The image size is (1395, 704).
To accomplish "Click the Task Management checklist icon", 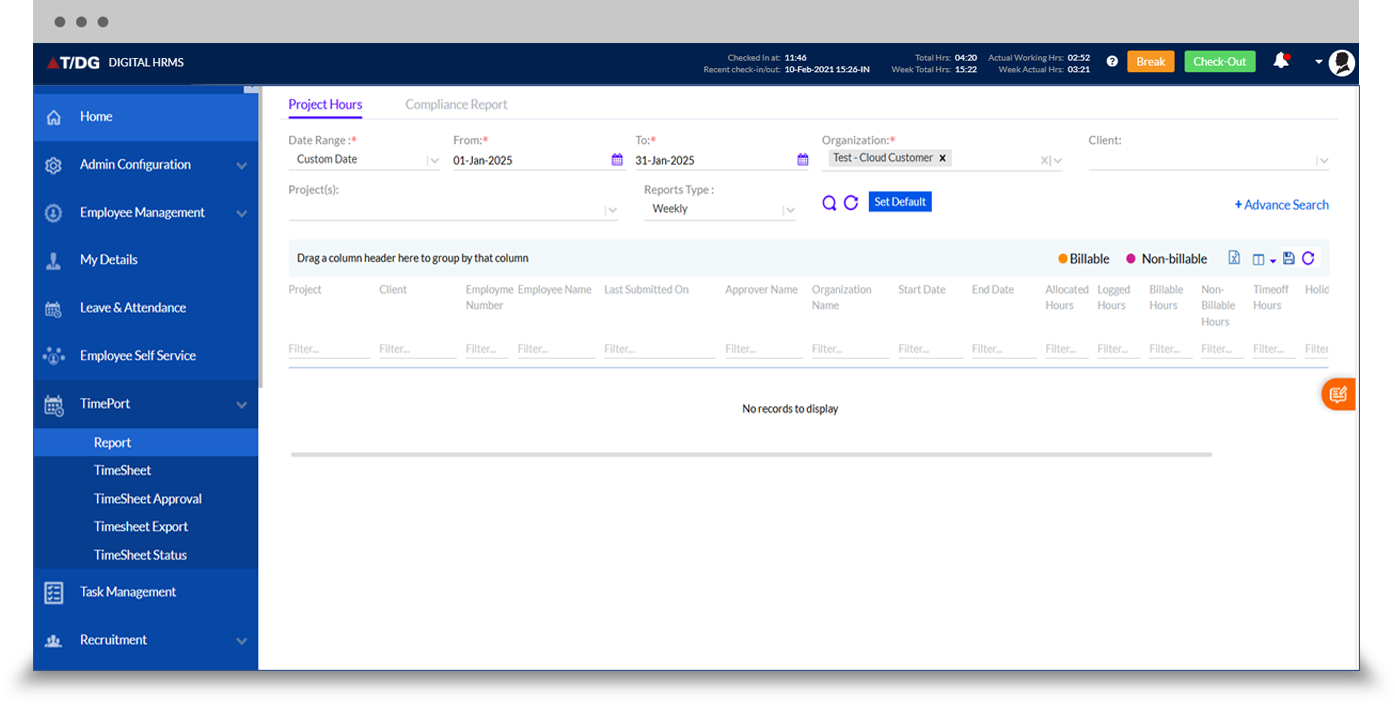I will click(x=54, y=592).
